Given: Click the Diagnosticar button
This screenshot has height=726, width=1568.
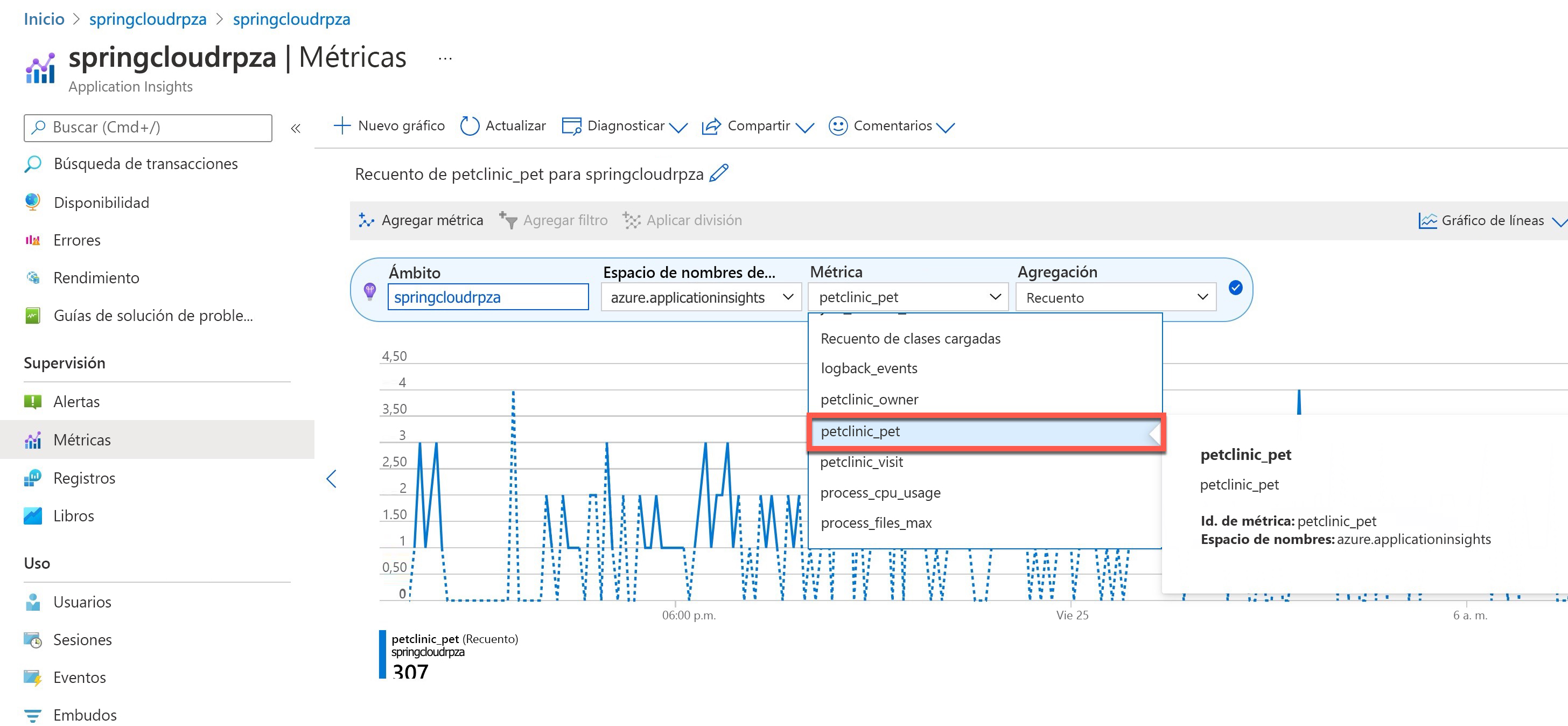Looking at the screenshot, I should pyautogui.click(x=625, y=126).
